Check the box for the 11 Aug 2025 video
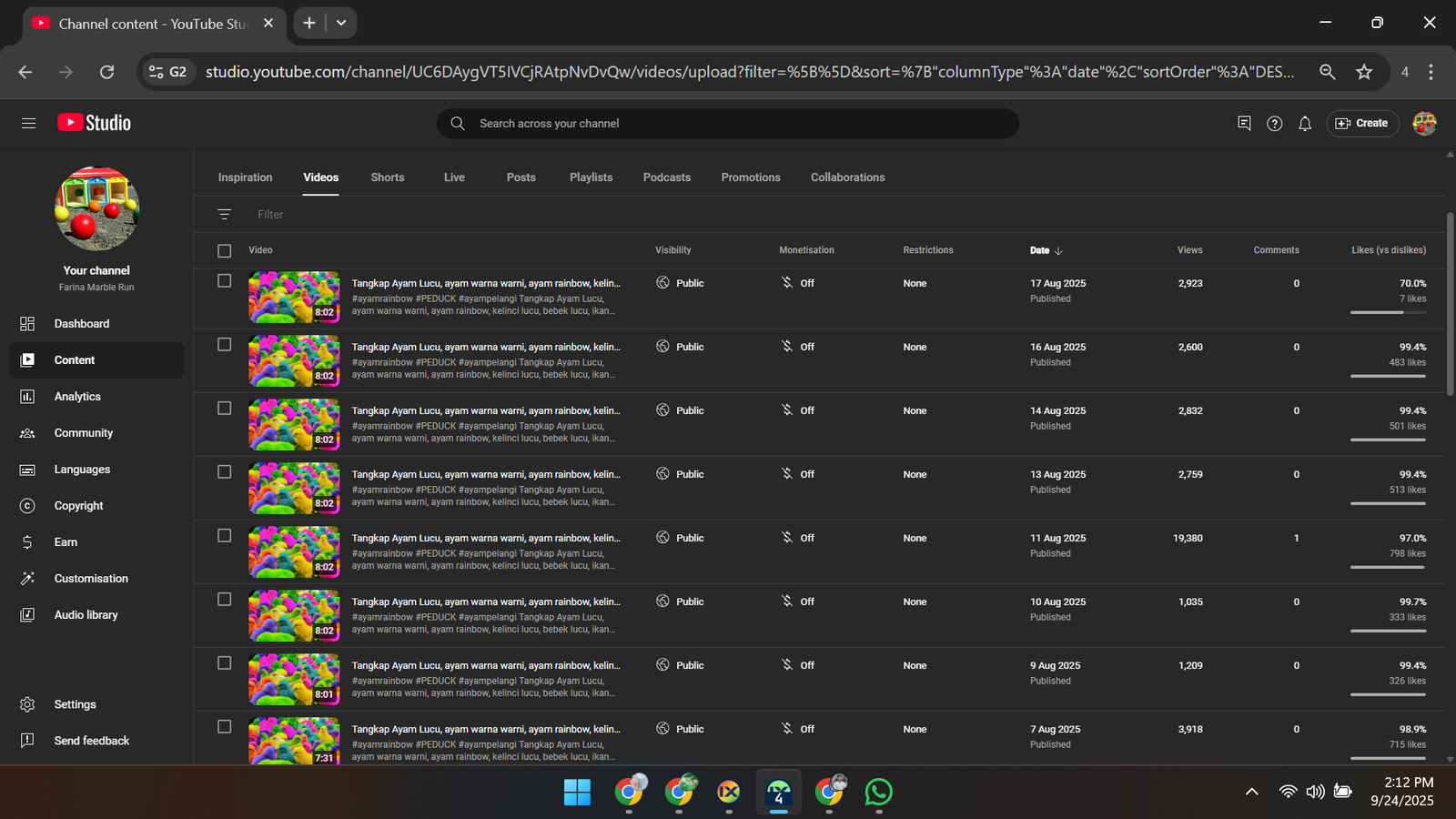The image size is (1456, 819). coord(224,536)
